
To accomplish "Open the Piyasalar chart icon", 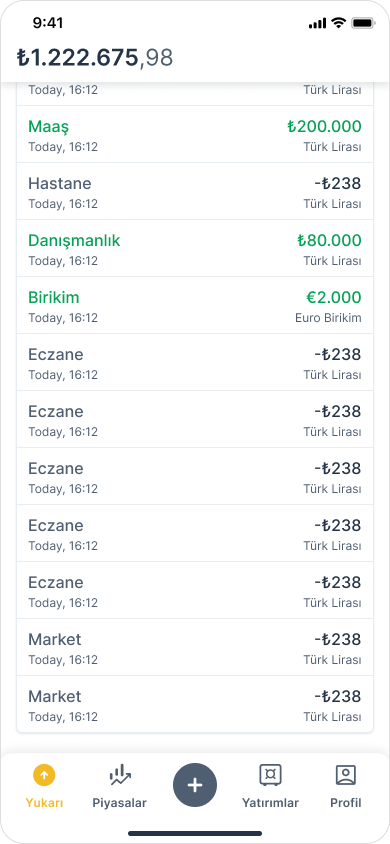I will [119, 775].
